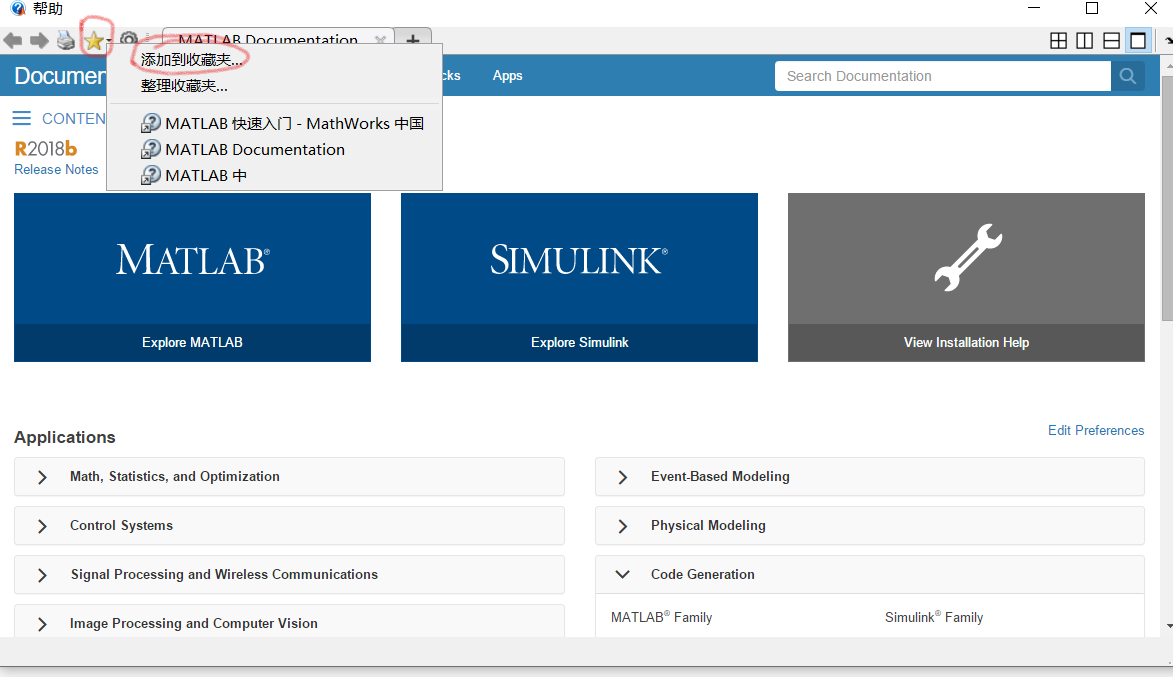
Task: Go back with the left arrow
Action: coord(13,40)
